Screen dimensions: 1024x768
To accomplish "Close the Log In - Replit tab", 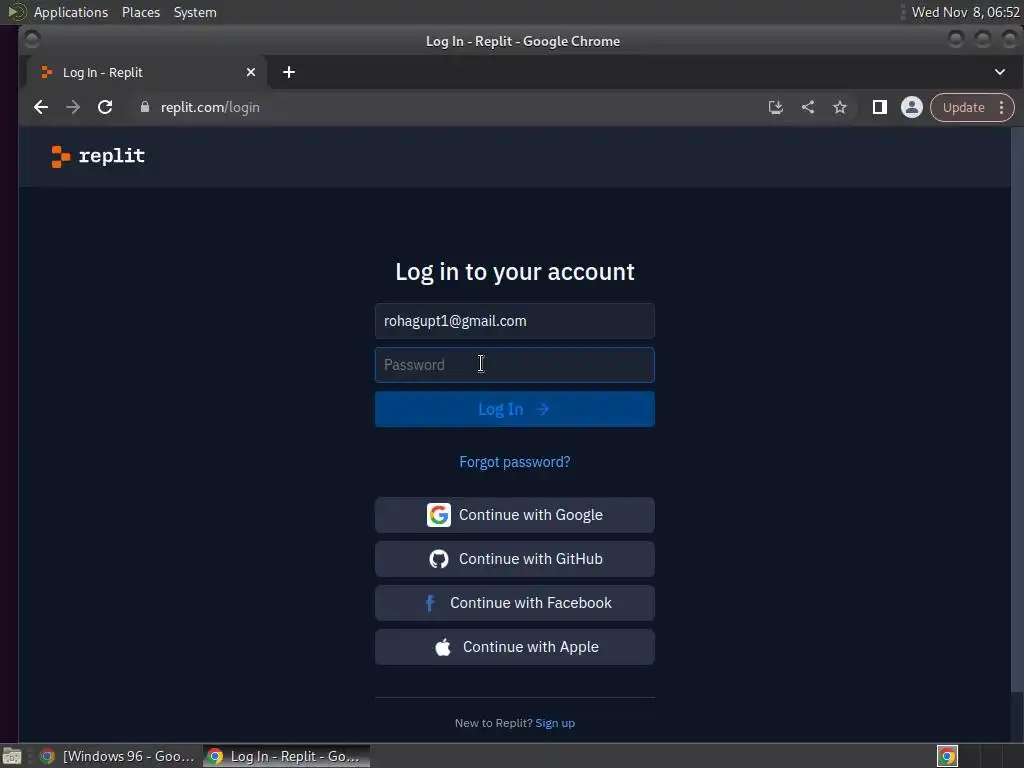I will pyautogui.click(x=251, y=72).
